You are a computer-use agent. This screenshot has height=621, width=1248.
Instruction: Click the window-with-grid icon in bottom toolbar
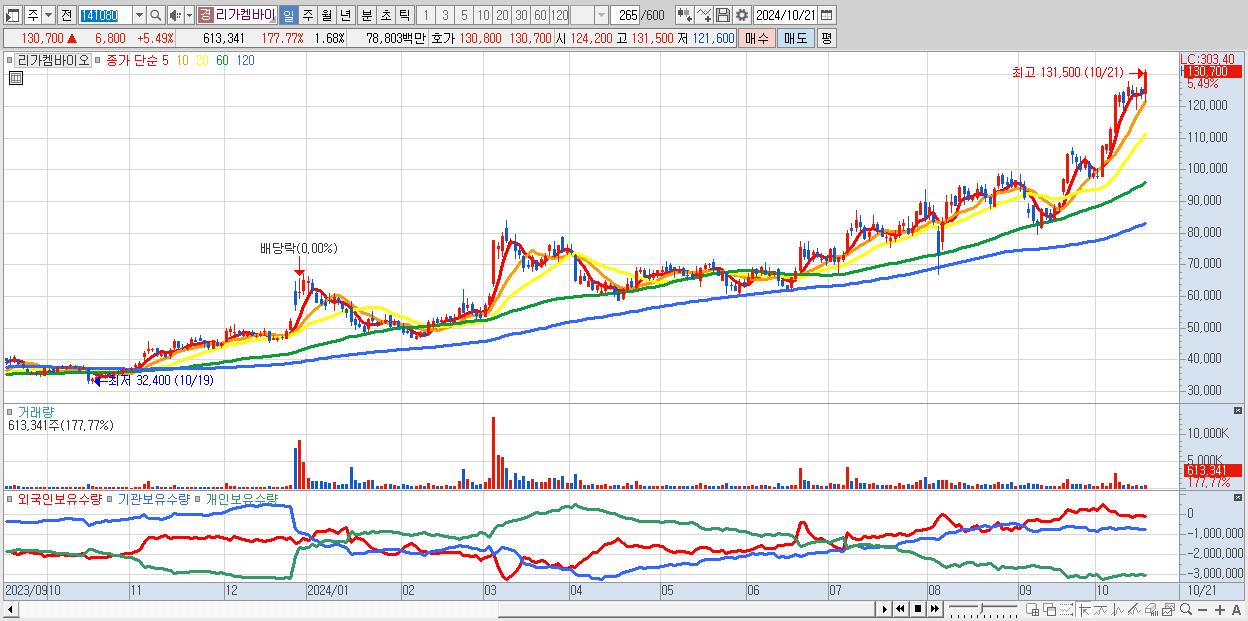pos(1033,610)
